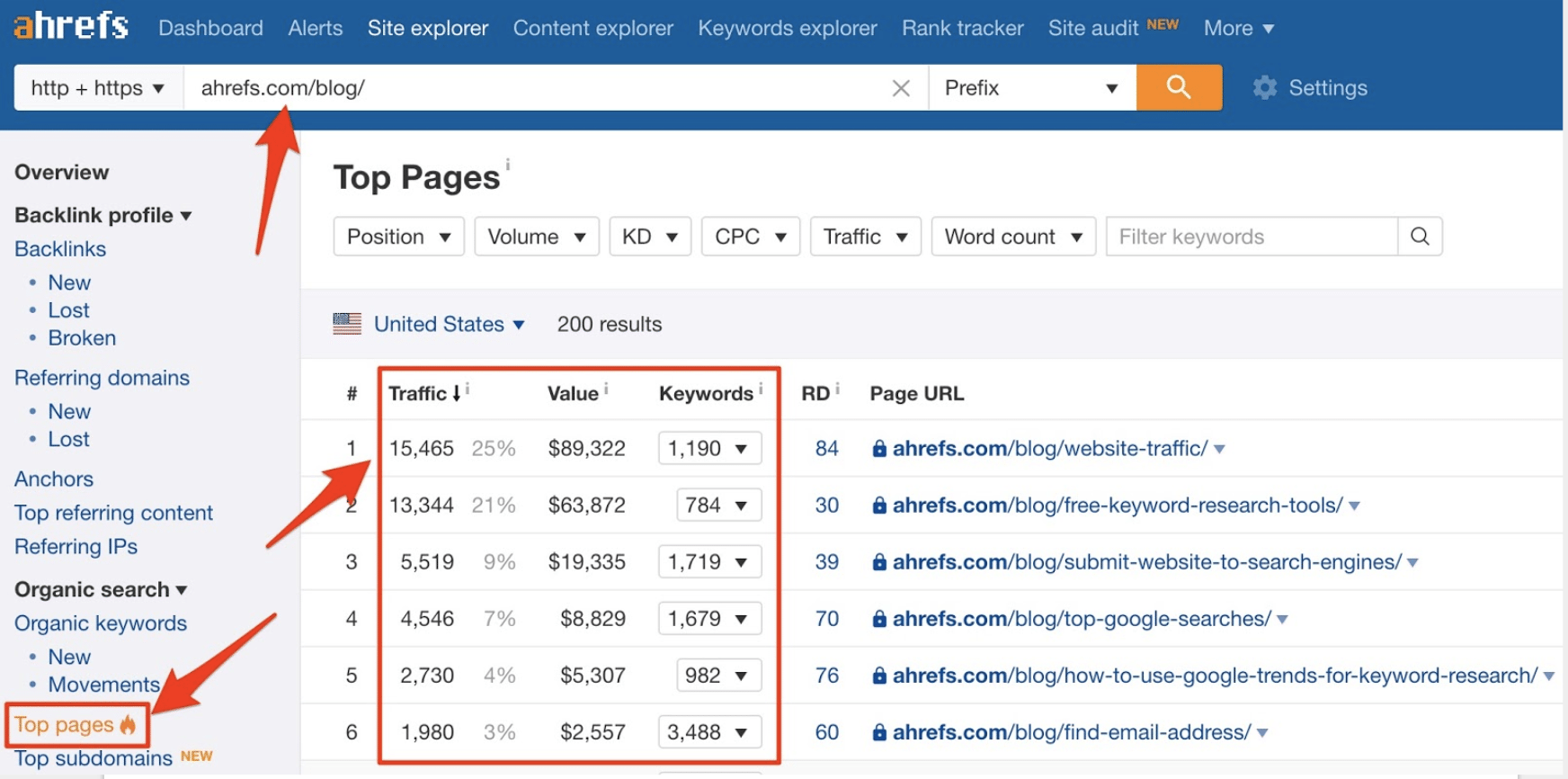Go to the Dashboard menu
This screenshot has height=779, width=1568.
pyautogui.click(x=210, y=28)
